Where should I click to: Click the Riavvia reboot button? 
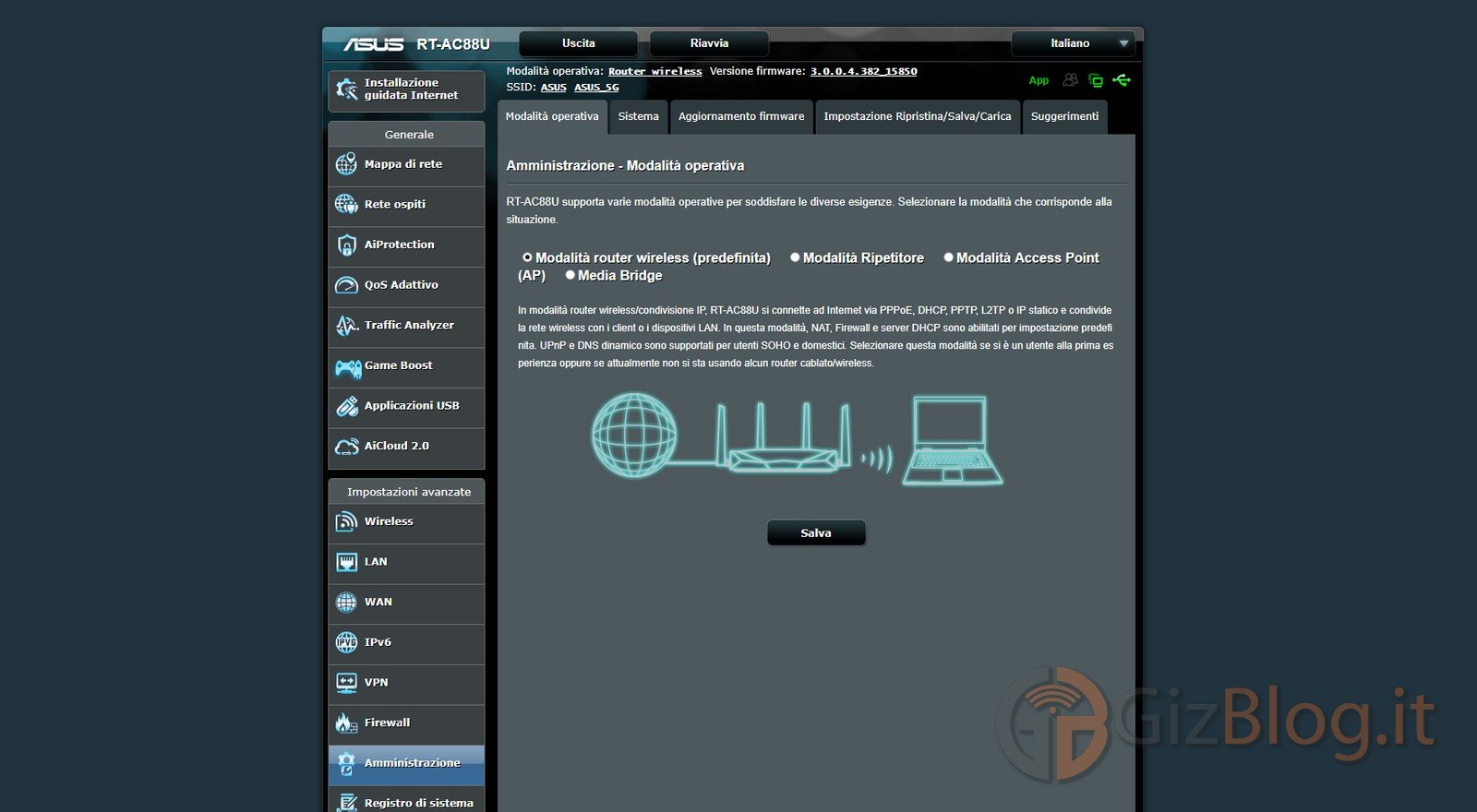(709, 43)
